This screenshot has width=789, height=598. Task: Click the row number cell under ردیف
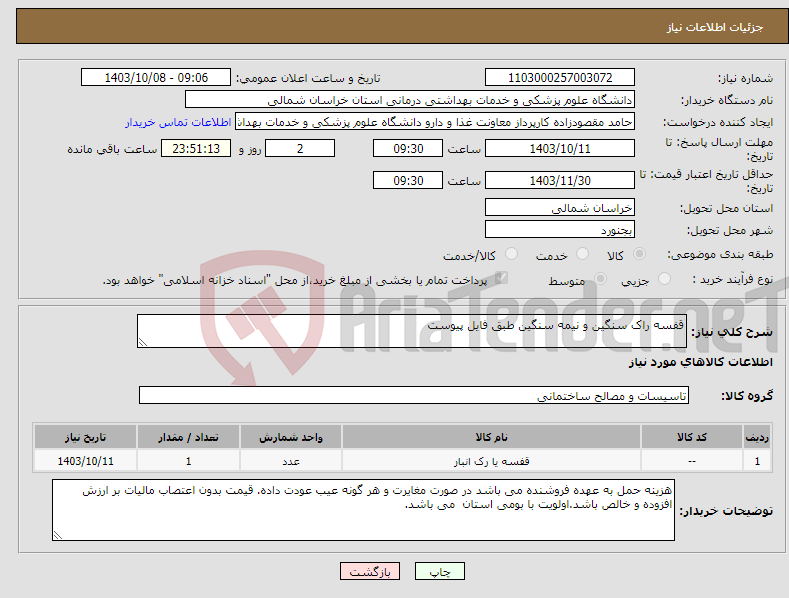coord(757,461)
